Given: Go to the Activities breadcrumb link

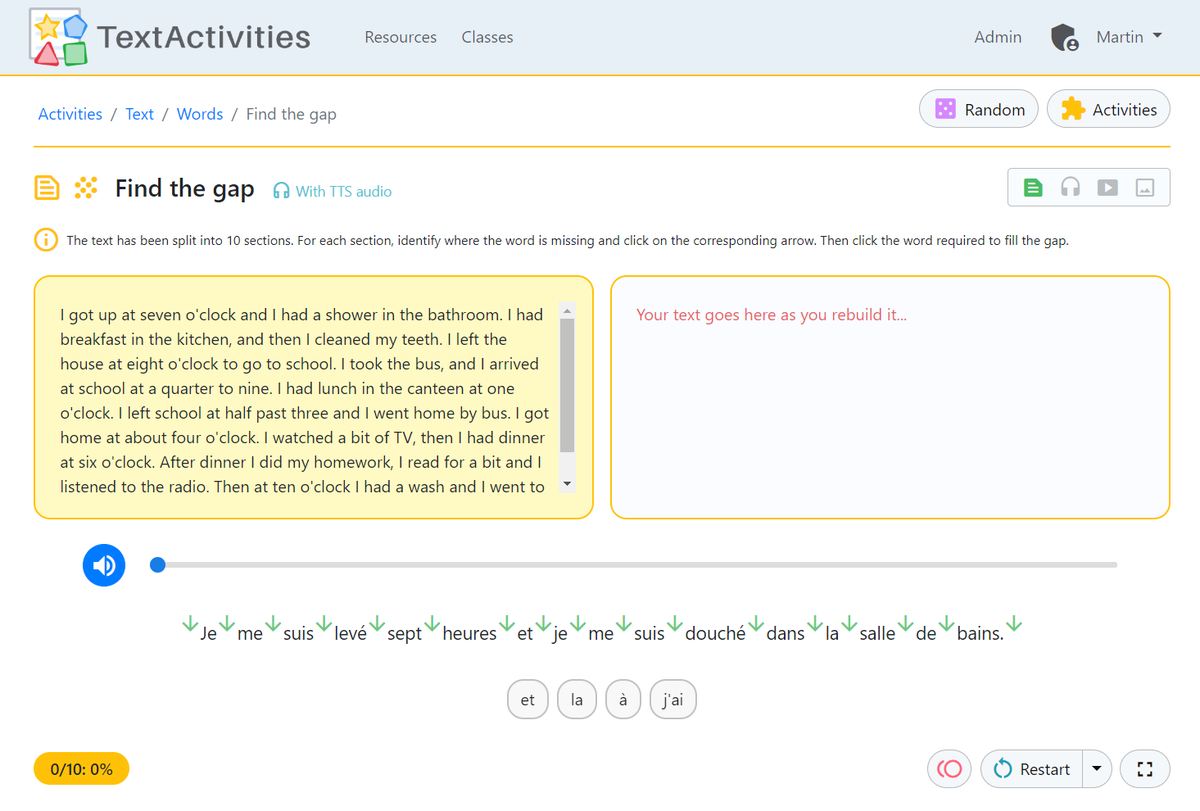Looking at the screenshot, I should coord(70,114).
